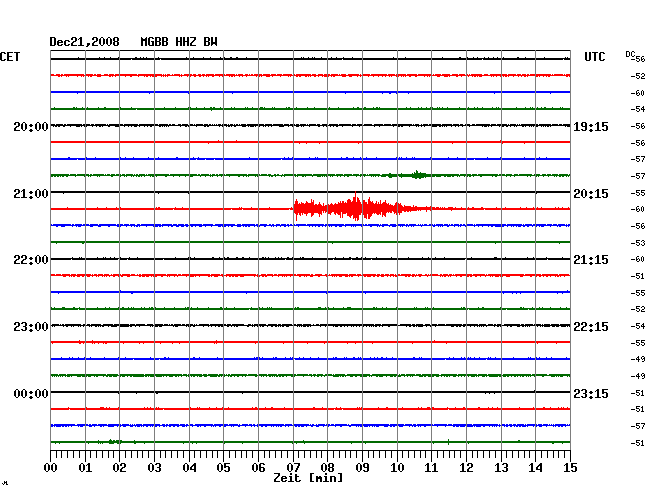Screen dimensions: 650x494
Task: Click minute label 07 on time axis
Action: [x=293, y=467]
